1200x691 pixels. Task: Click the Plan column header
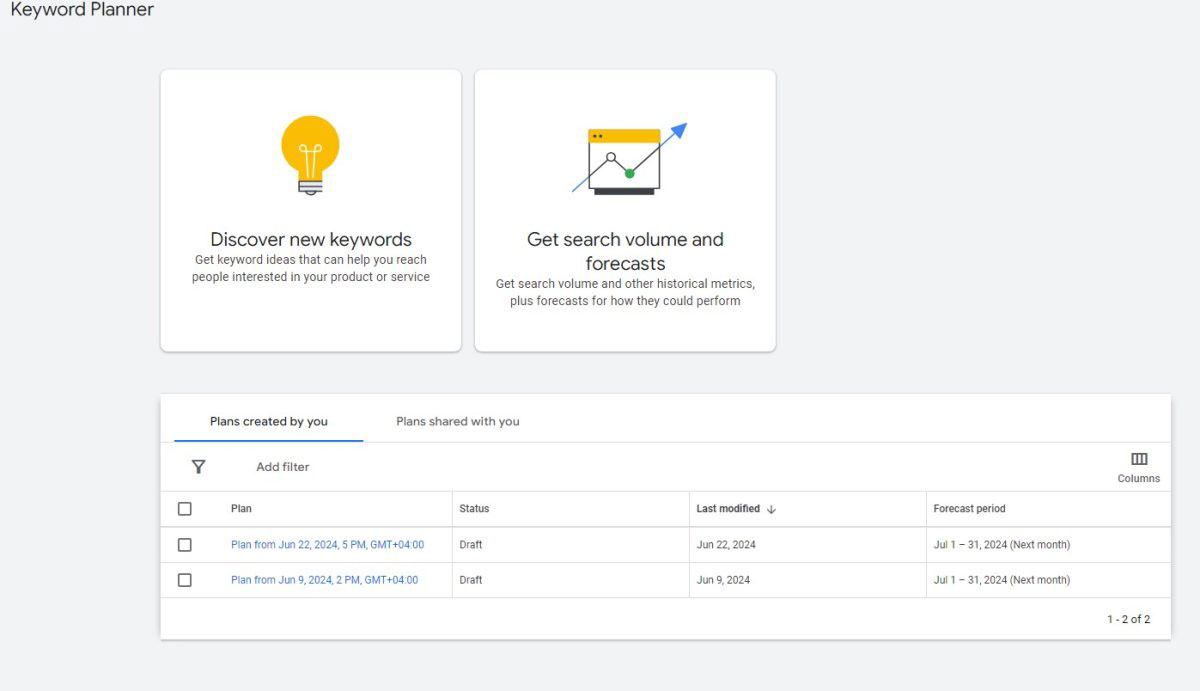[241, 509]
